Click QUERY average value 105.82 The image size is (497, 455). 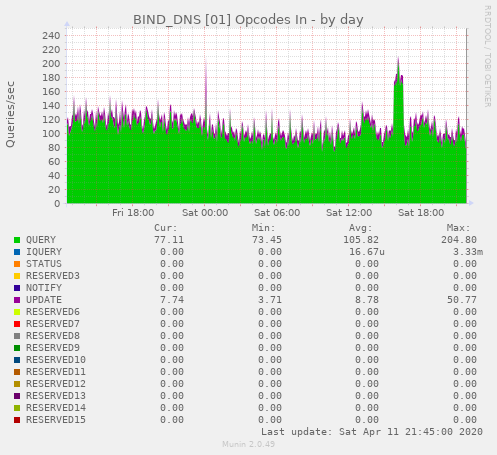[x=361, y=240]
